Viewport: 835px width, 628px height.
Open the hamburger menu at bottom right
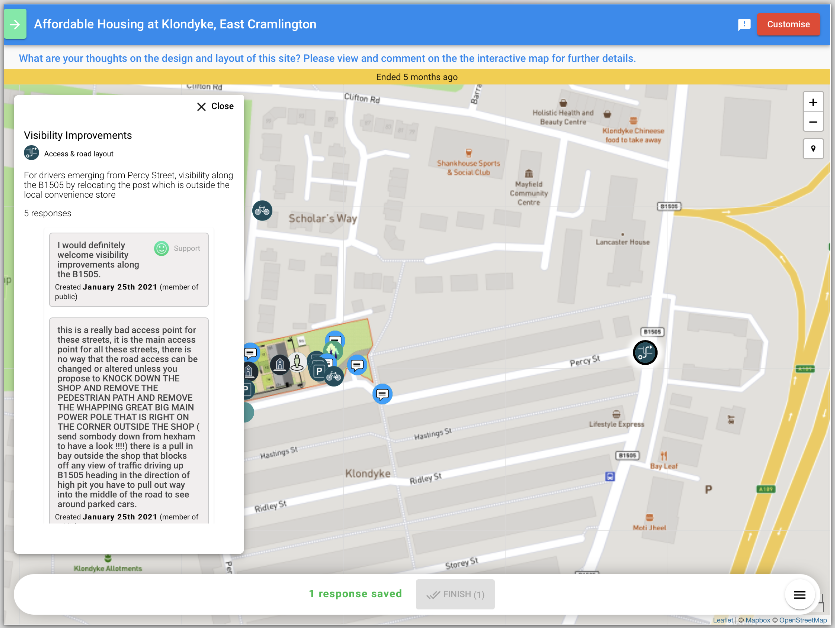click(x=799, y=595)
